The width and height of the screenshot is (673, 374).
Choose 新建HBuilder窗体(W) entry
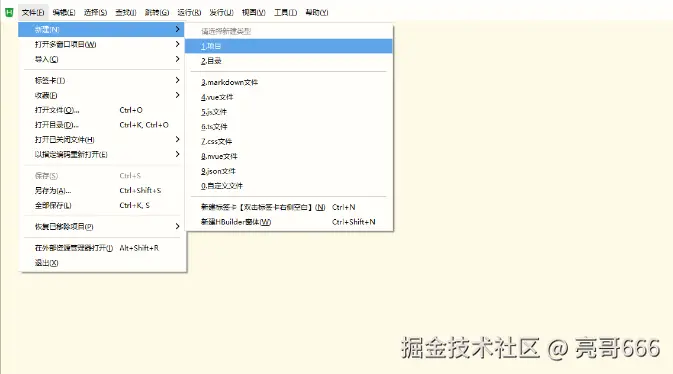coord(288,222)
